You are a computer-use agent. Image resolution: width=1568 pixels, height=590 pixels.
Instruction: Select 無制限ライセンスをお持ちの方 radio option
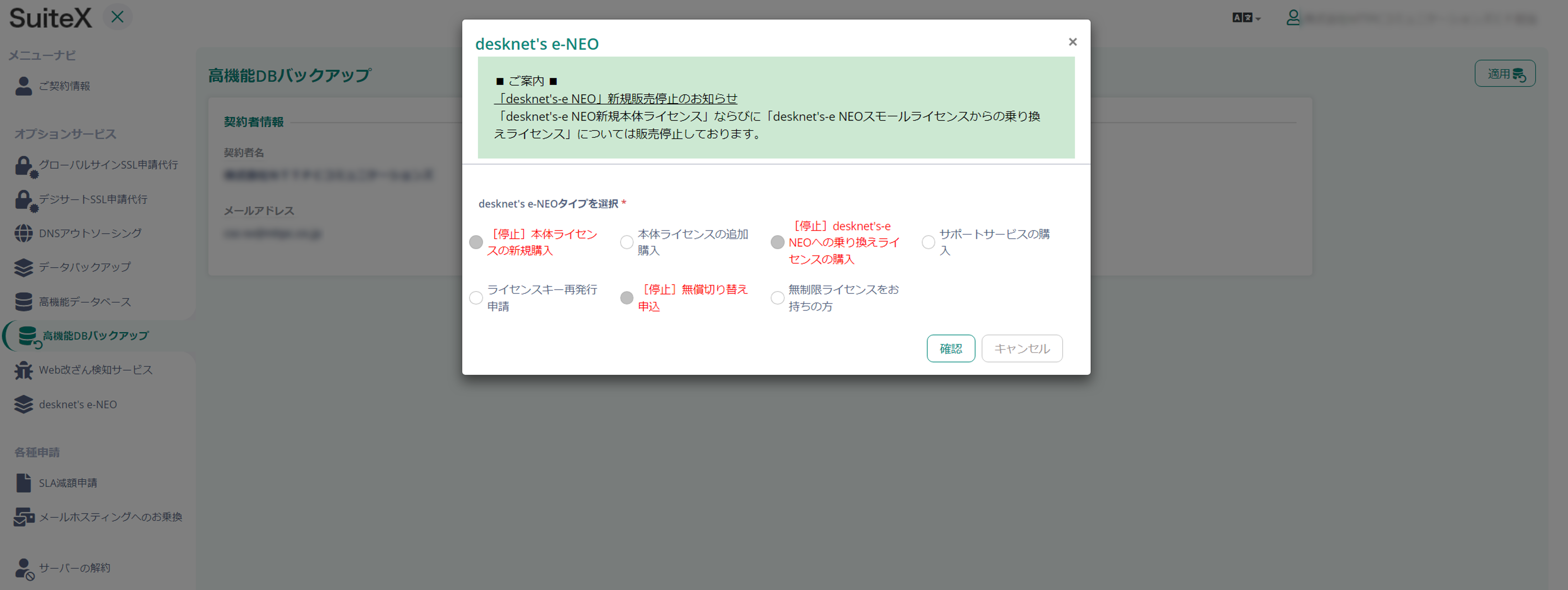777,298
